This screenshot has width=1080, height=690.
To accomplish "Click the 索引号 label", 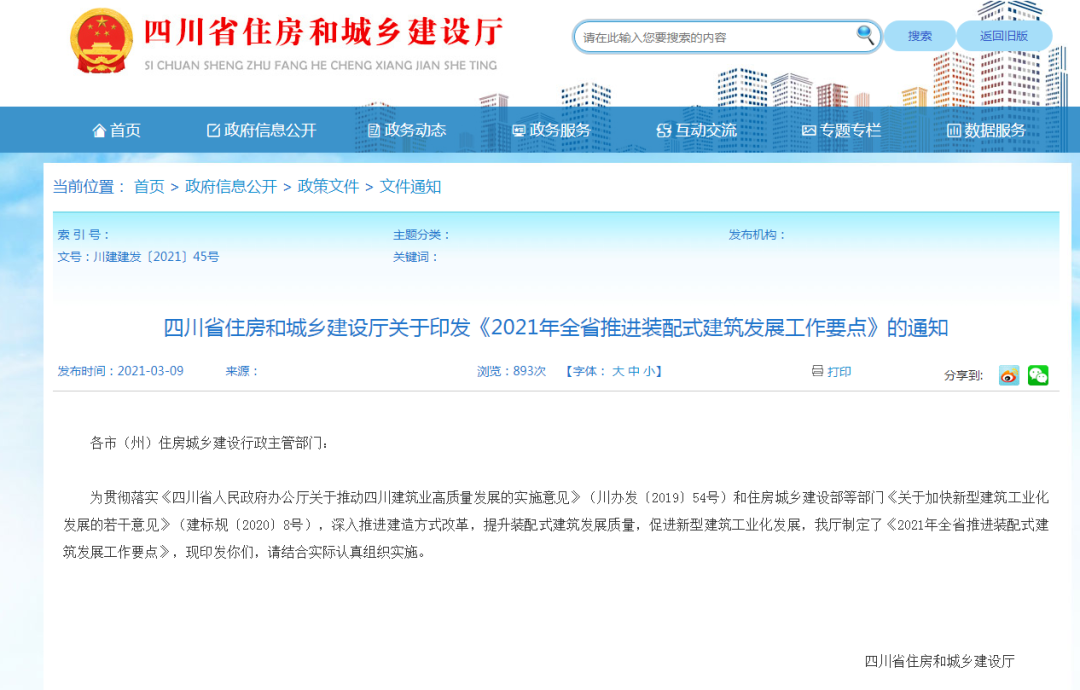I will [x=83, y=235].
